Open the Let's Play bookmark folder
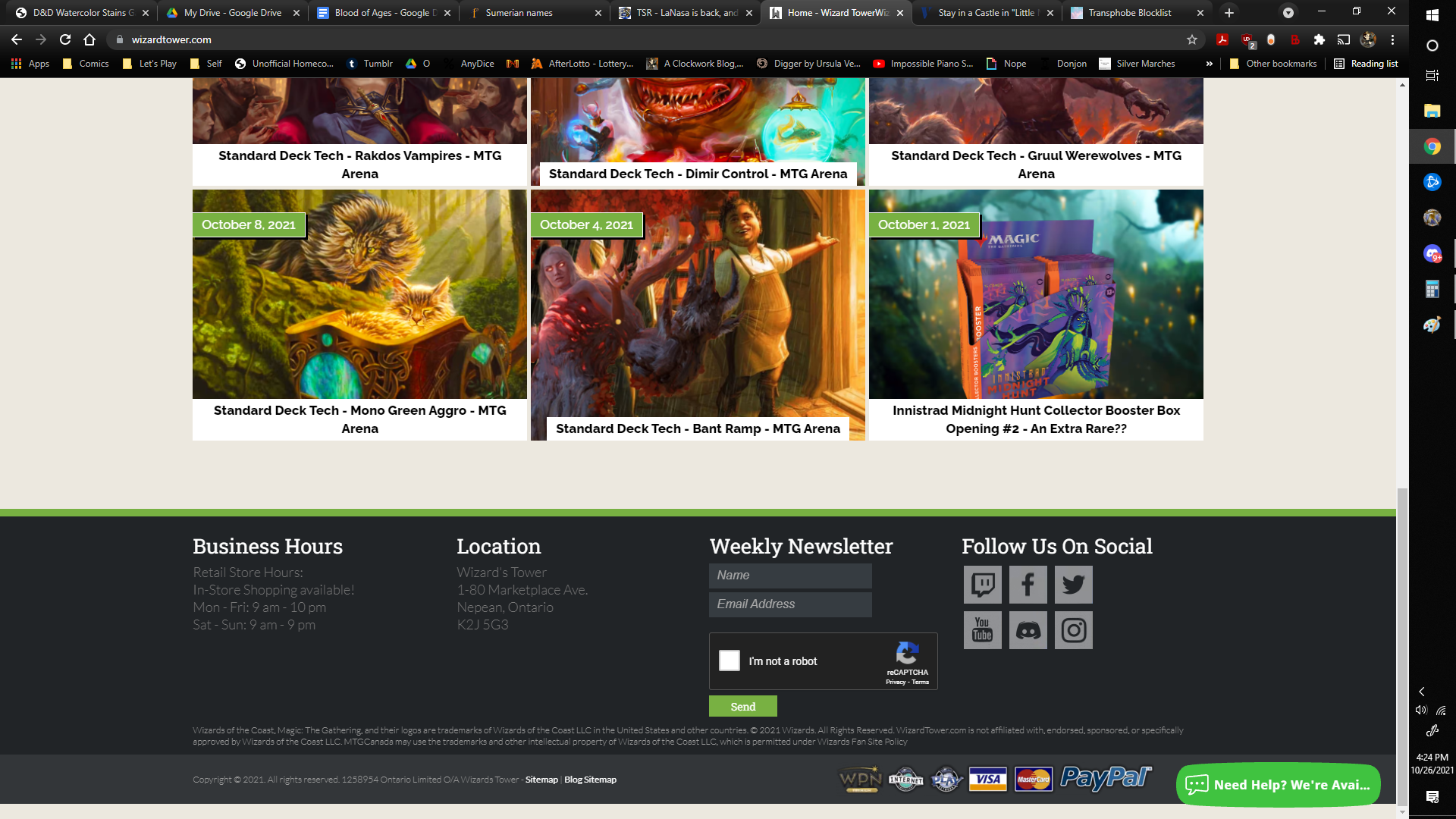Viewport: 1456px width, 819px height. [149, 64]
